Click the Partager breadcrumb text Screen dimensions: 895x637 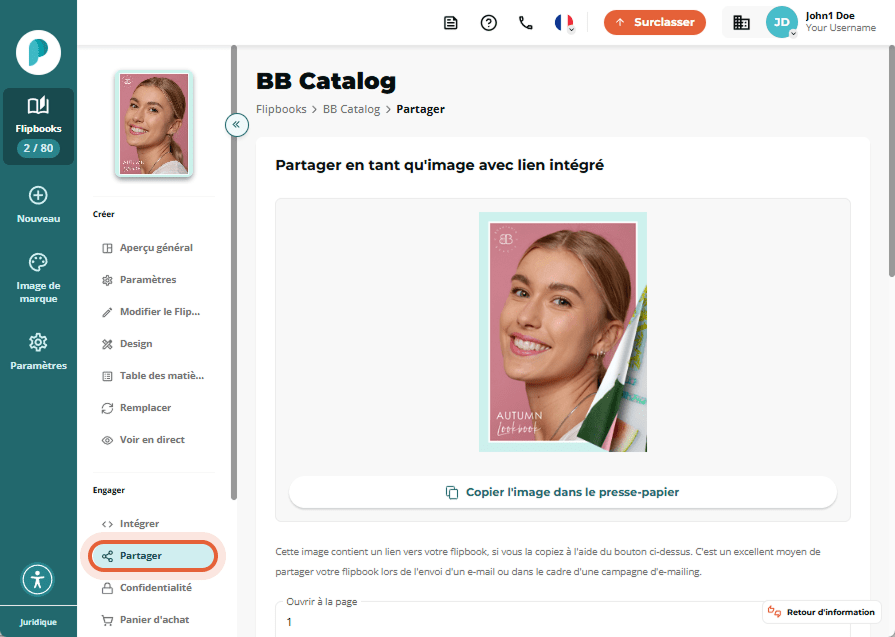click(421, 109)
